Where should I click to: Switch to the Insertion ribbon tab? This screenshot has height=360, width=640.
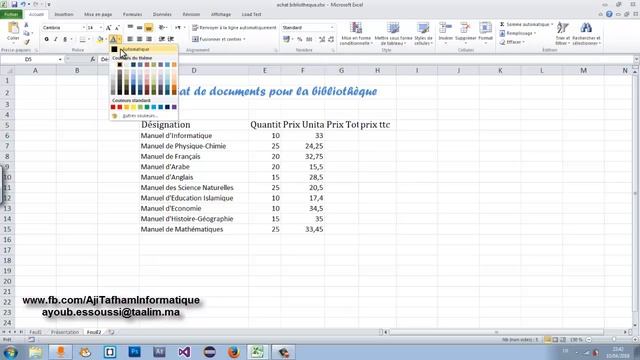[64, 14]
